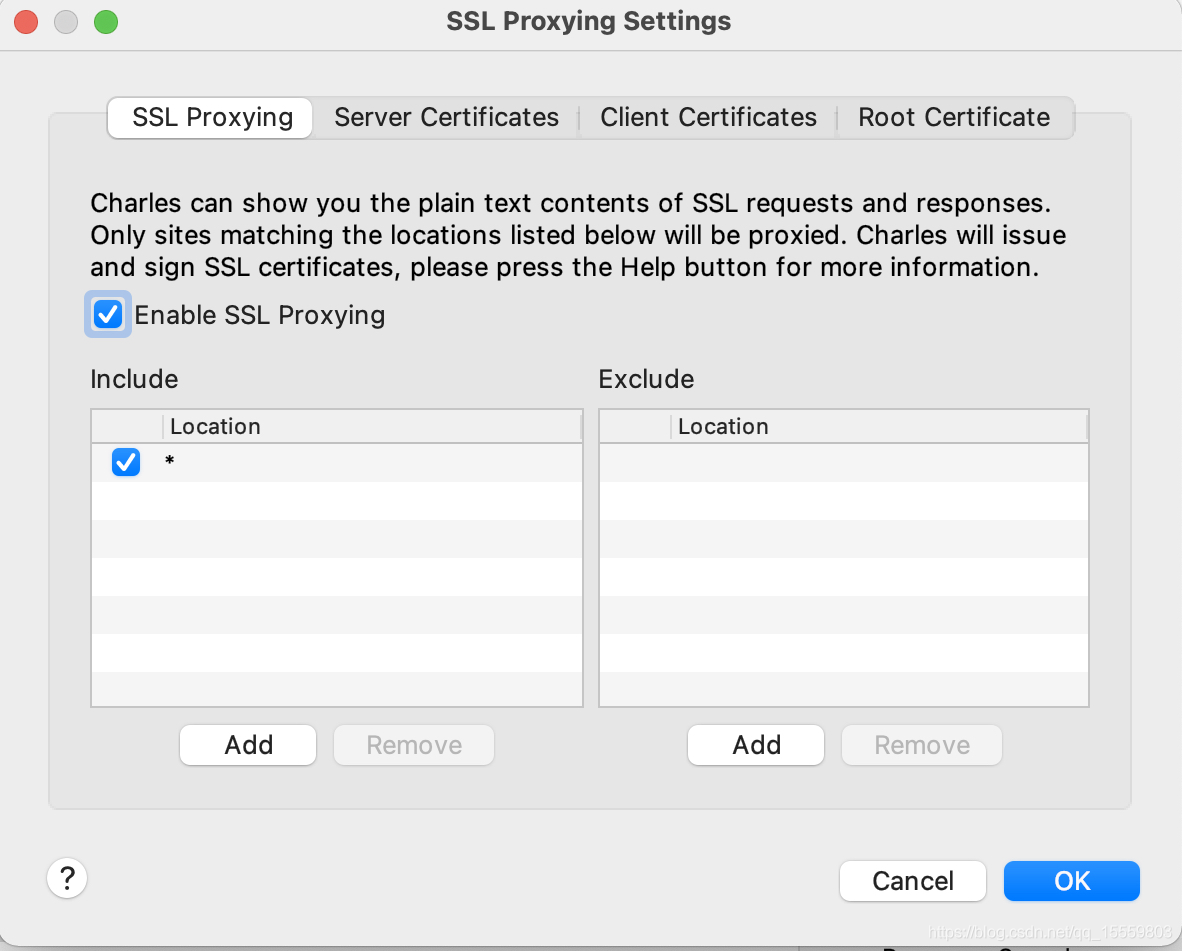
Task: Select the asterisk wildcard row in Include
Action: [x=370, y=463]
